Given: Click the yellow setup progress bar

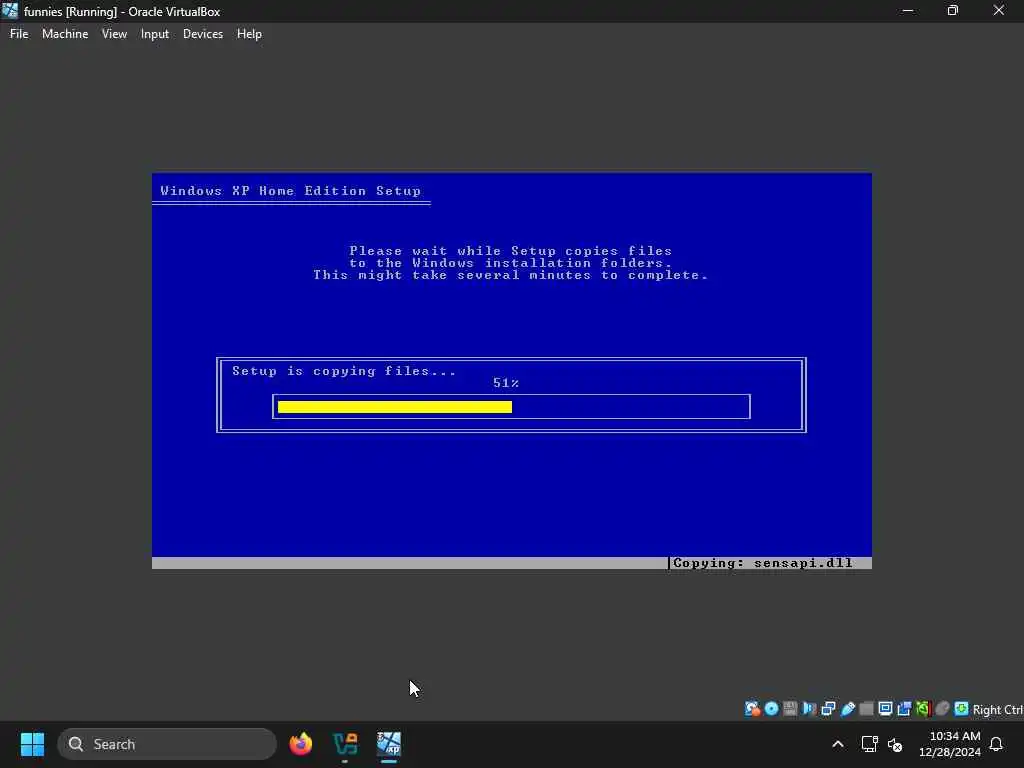Looking at the screenshot, I should 394,408.
